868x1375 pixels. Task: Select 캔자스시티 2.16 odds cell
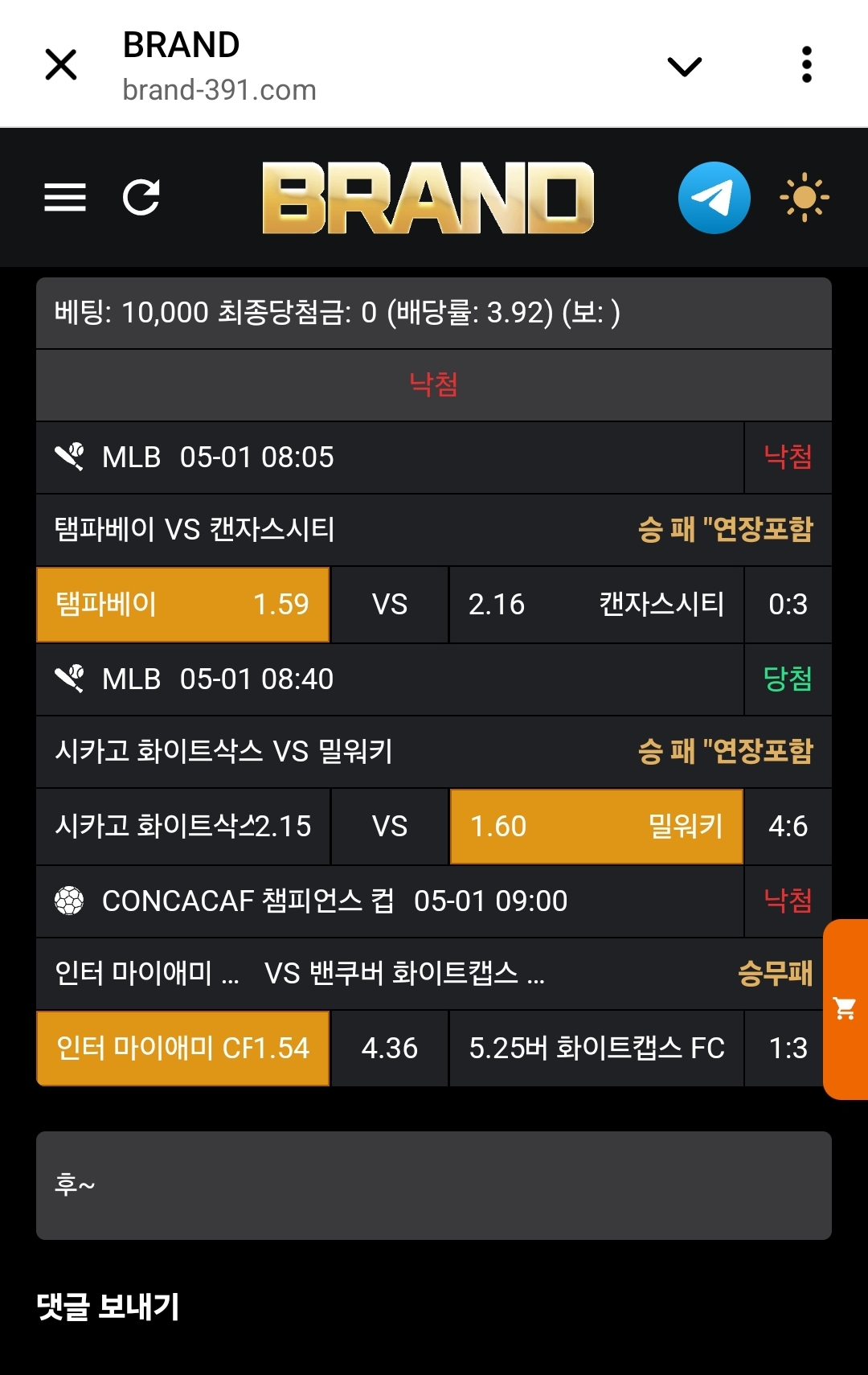click(x=596, y=605)
